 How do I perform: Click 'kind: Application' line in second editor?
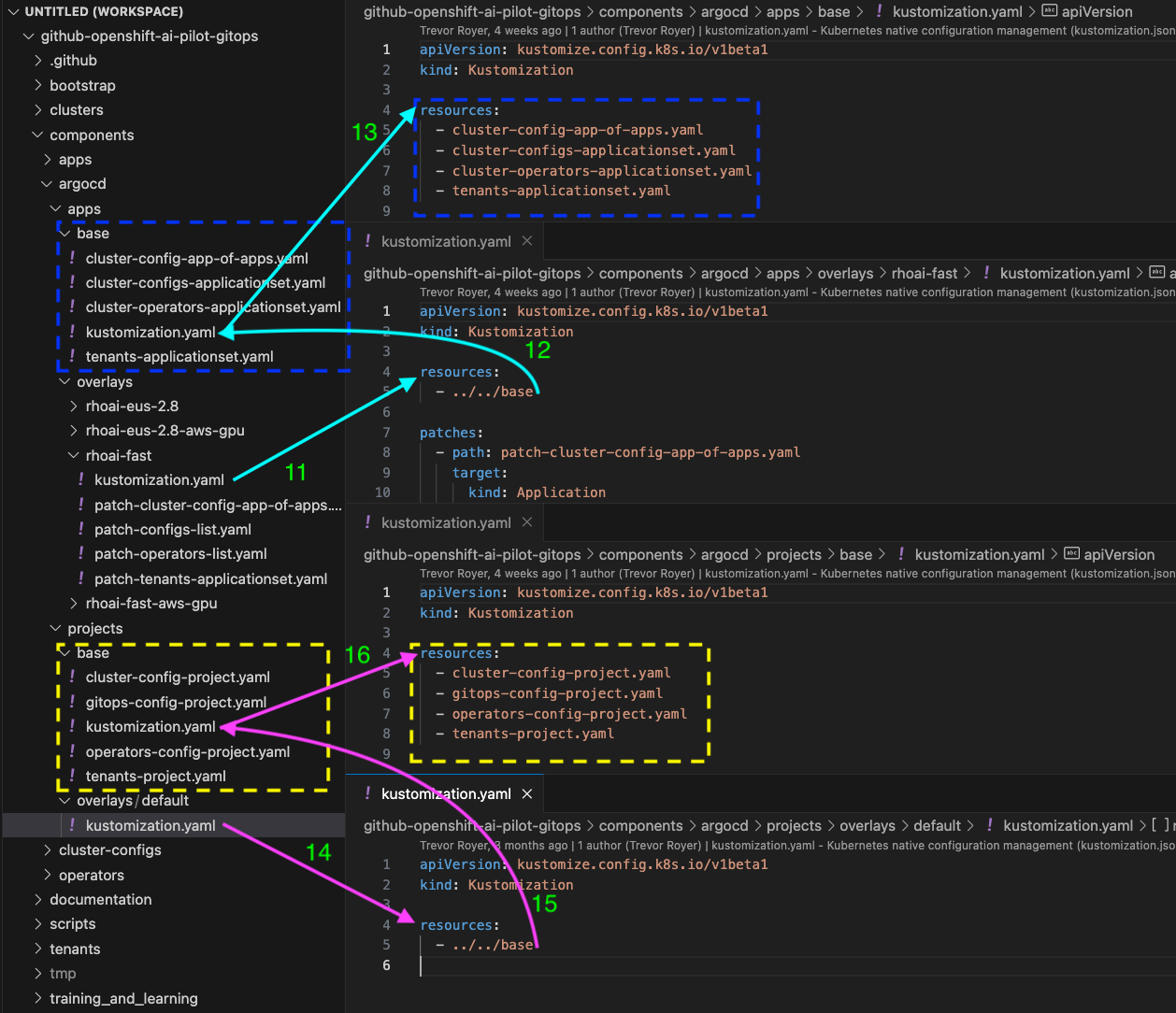(x=537, y=492)
